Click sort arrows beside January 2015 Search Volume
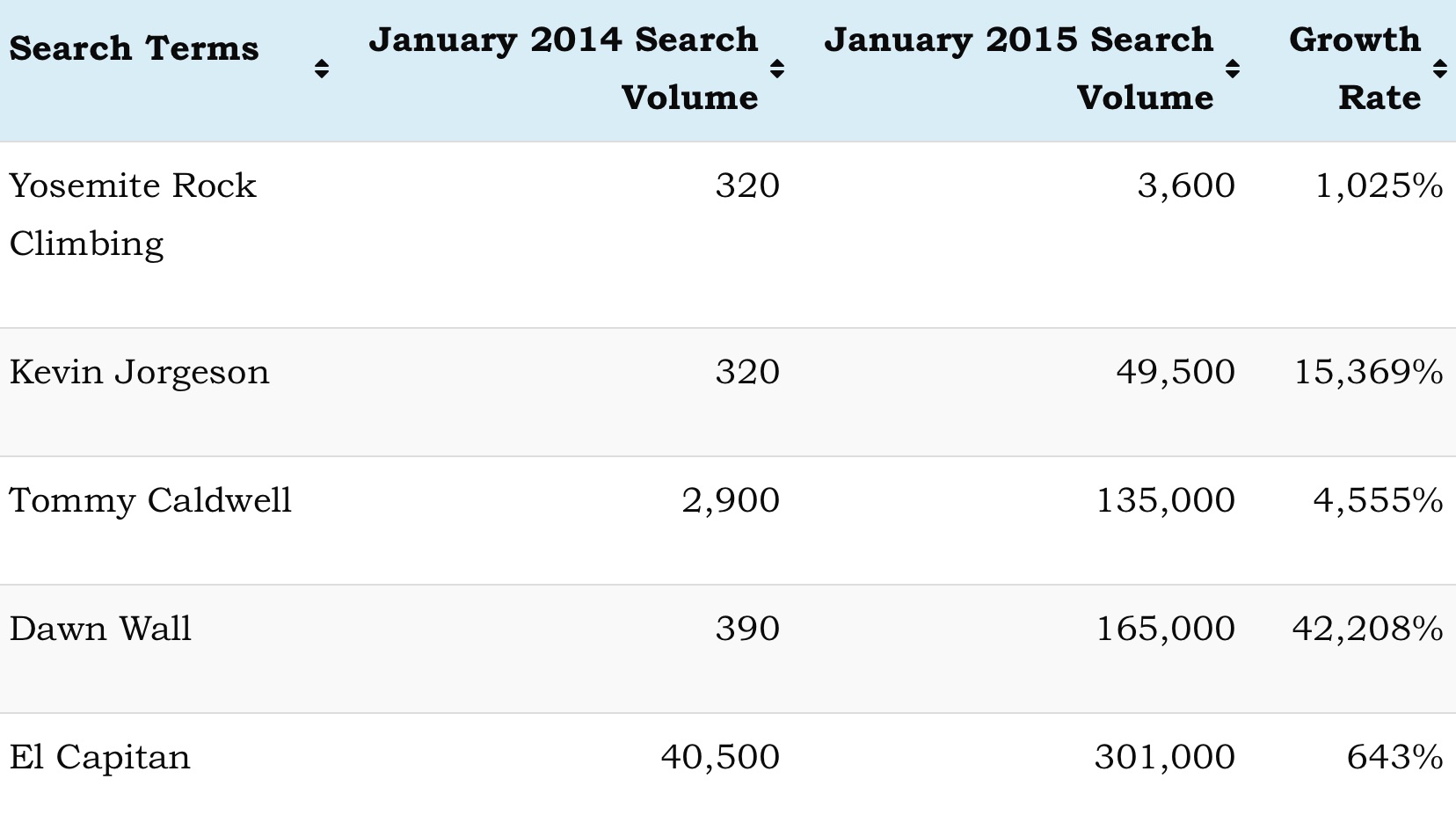Viewport: 1456px width, 837px height. click(1233, 69)
